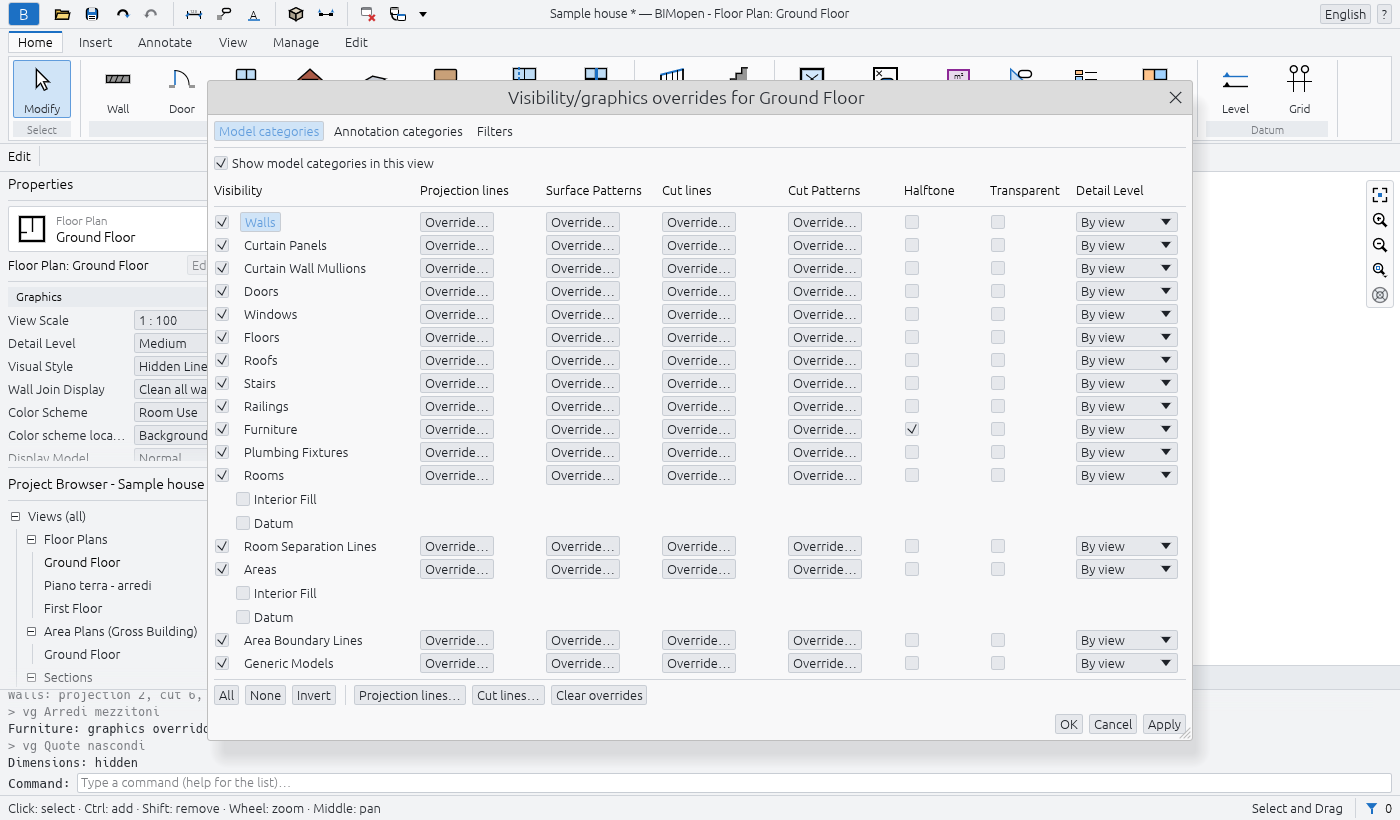The width and height of the screenshot is (1400, 820).
Task: Focus the Command input field
Action: click(x=733, y=783)
